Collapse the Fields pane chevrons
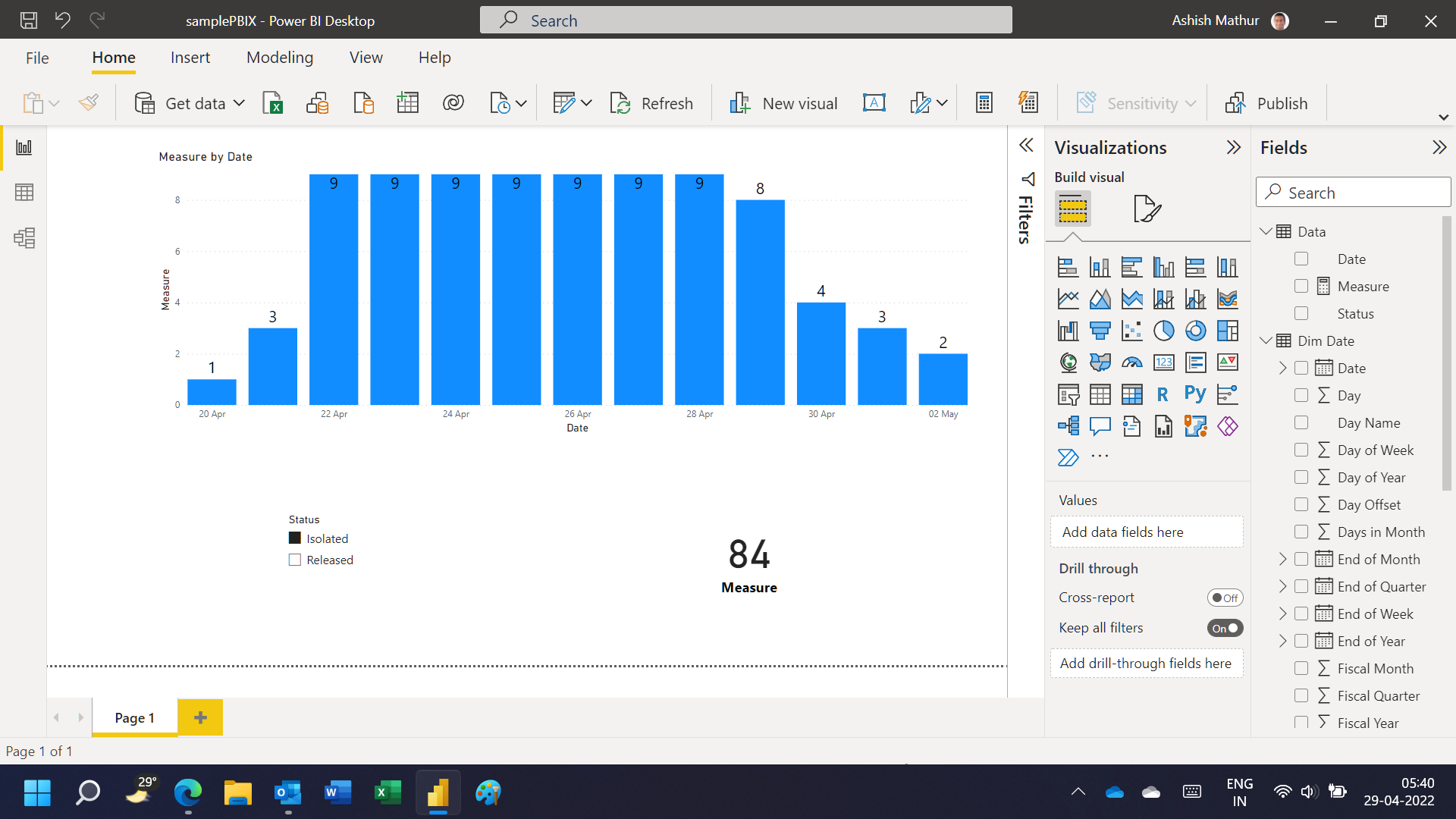This screenshot has height=819, width=1456. [x=1439, y=147]
